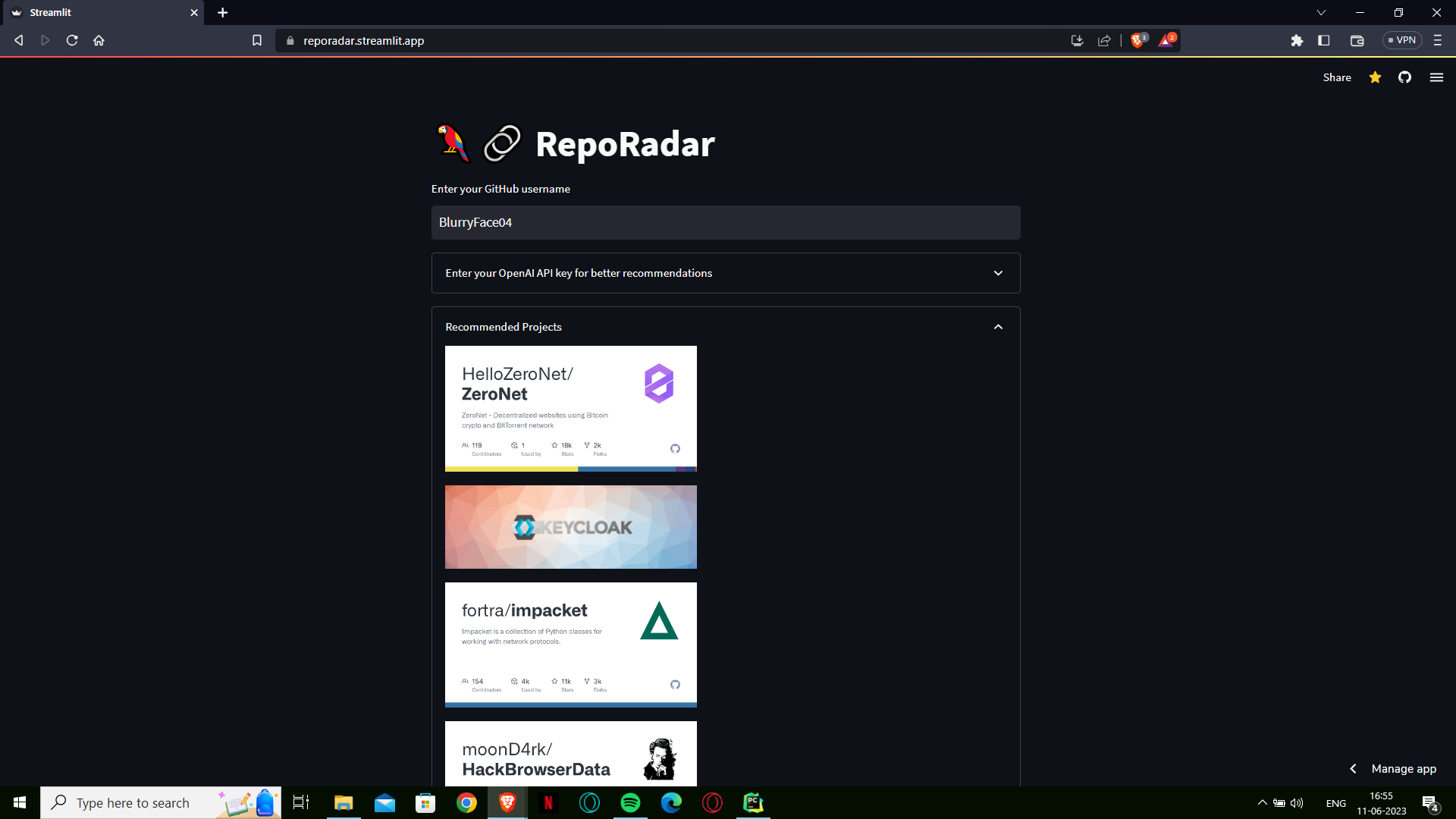Open the Streamlit hamburger menu

coord(1437,77)
